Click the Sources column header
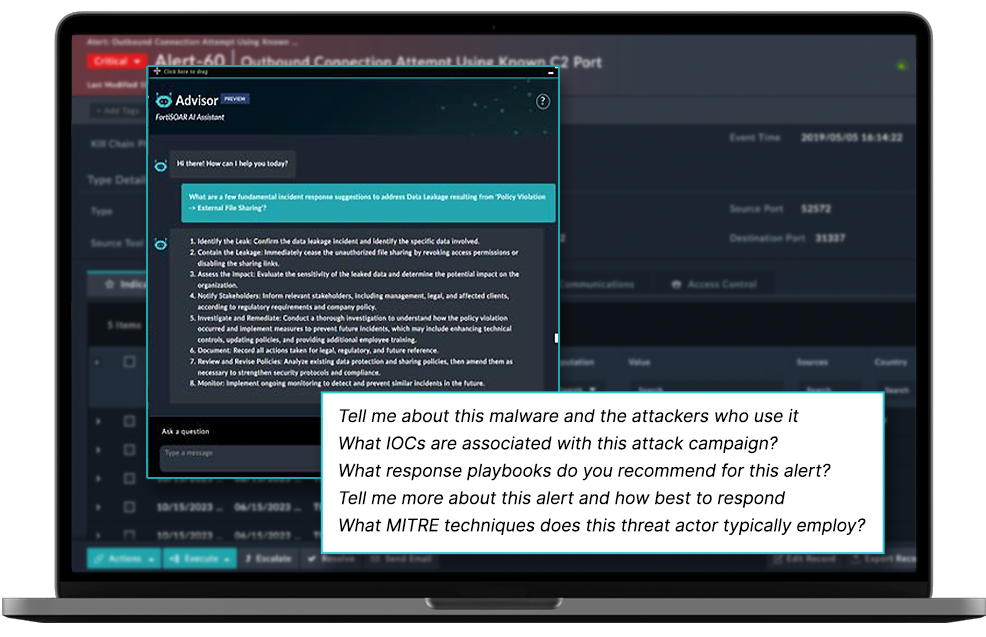 (x=812, y=362)
